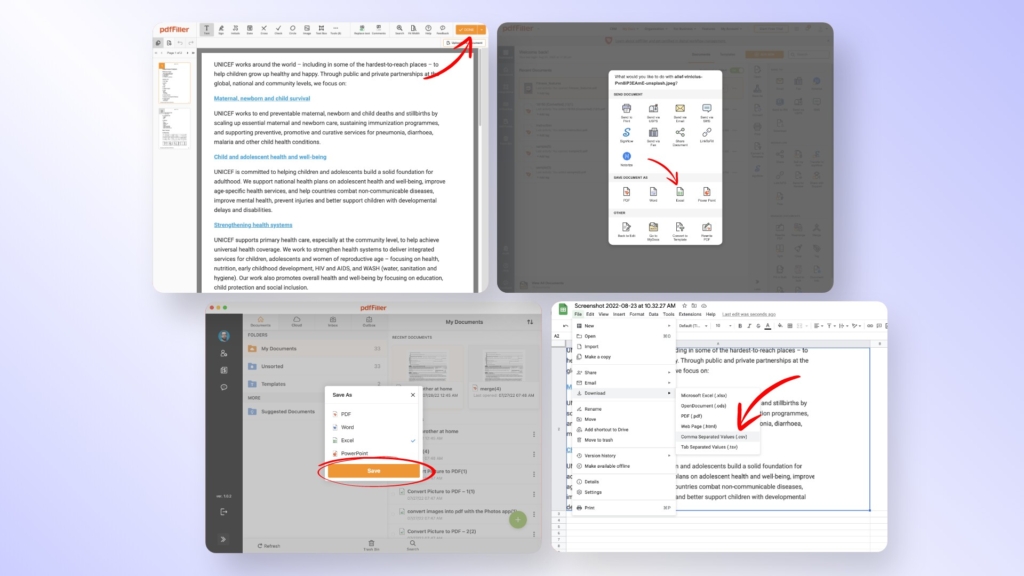Expand the Email submenu in File menu
The width and height of the screenshot is (1024, 576).
[624, 383]
